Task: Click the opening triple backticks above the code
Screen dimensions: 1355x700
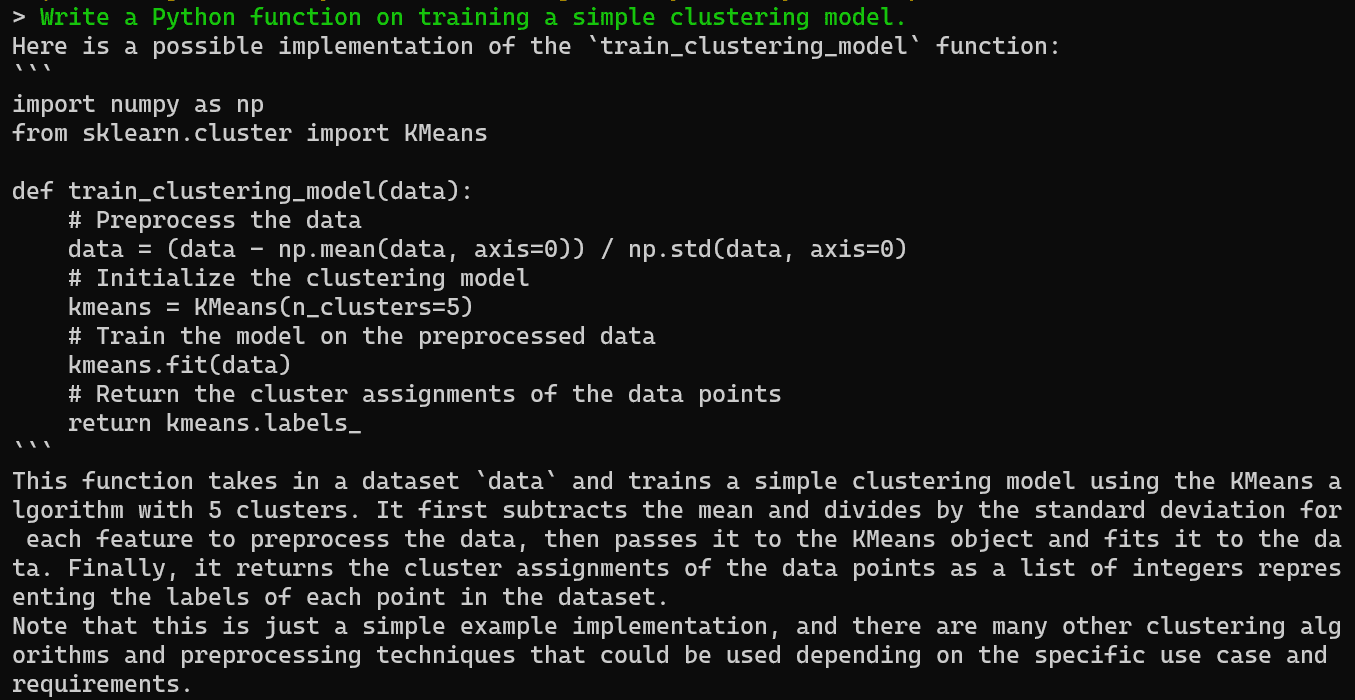Action: [x=33, y=70]
